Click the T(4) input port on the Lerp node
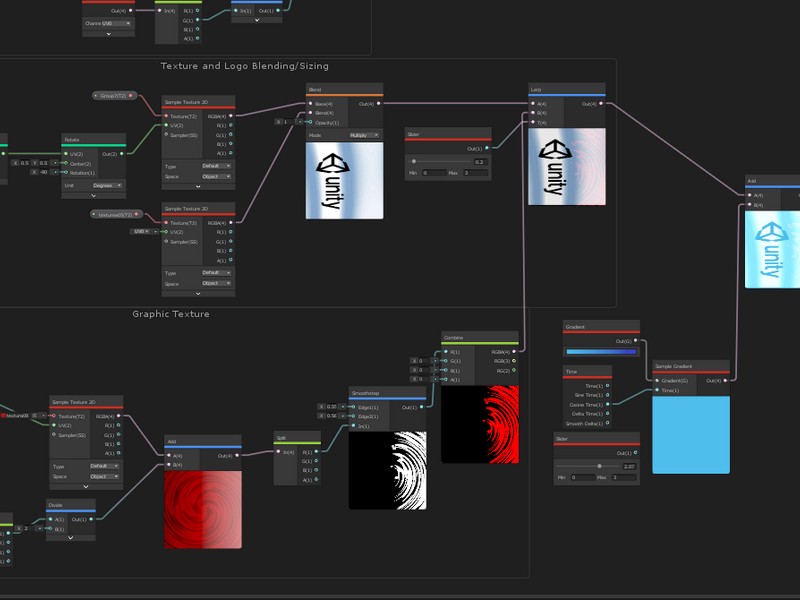This screenshot has height=600, width=800. tap(531, 122)
